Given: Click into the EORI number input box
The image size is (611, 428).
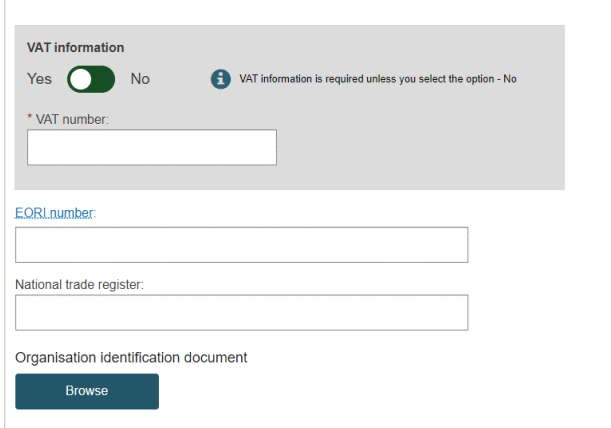Looking at the screenshot, I should [x=241, y=245].
